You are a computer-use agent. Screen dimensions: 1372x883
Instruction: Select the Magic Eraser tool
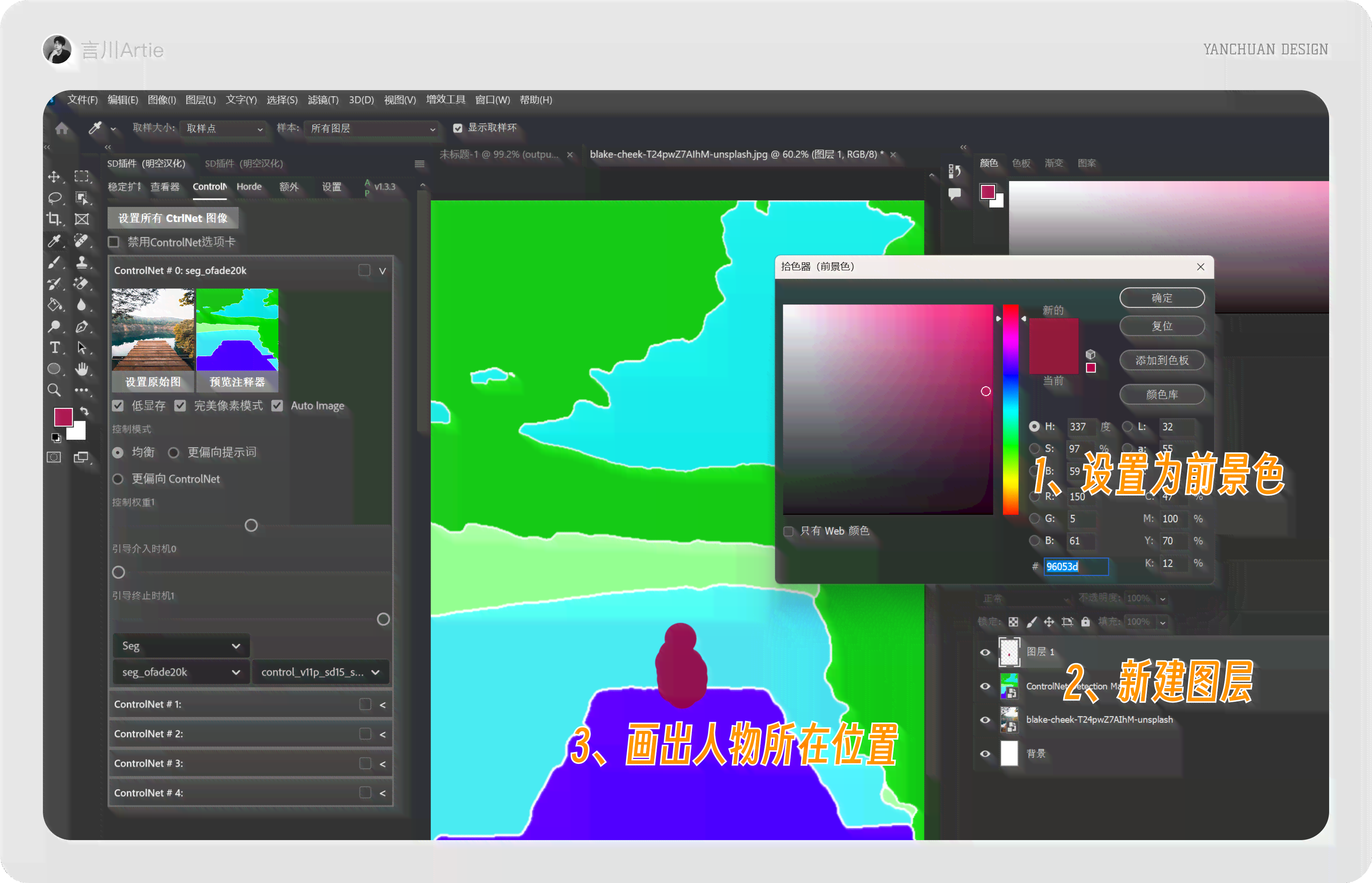point(82,283)
